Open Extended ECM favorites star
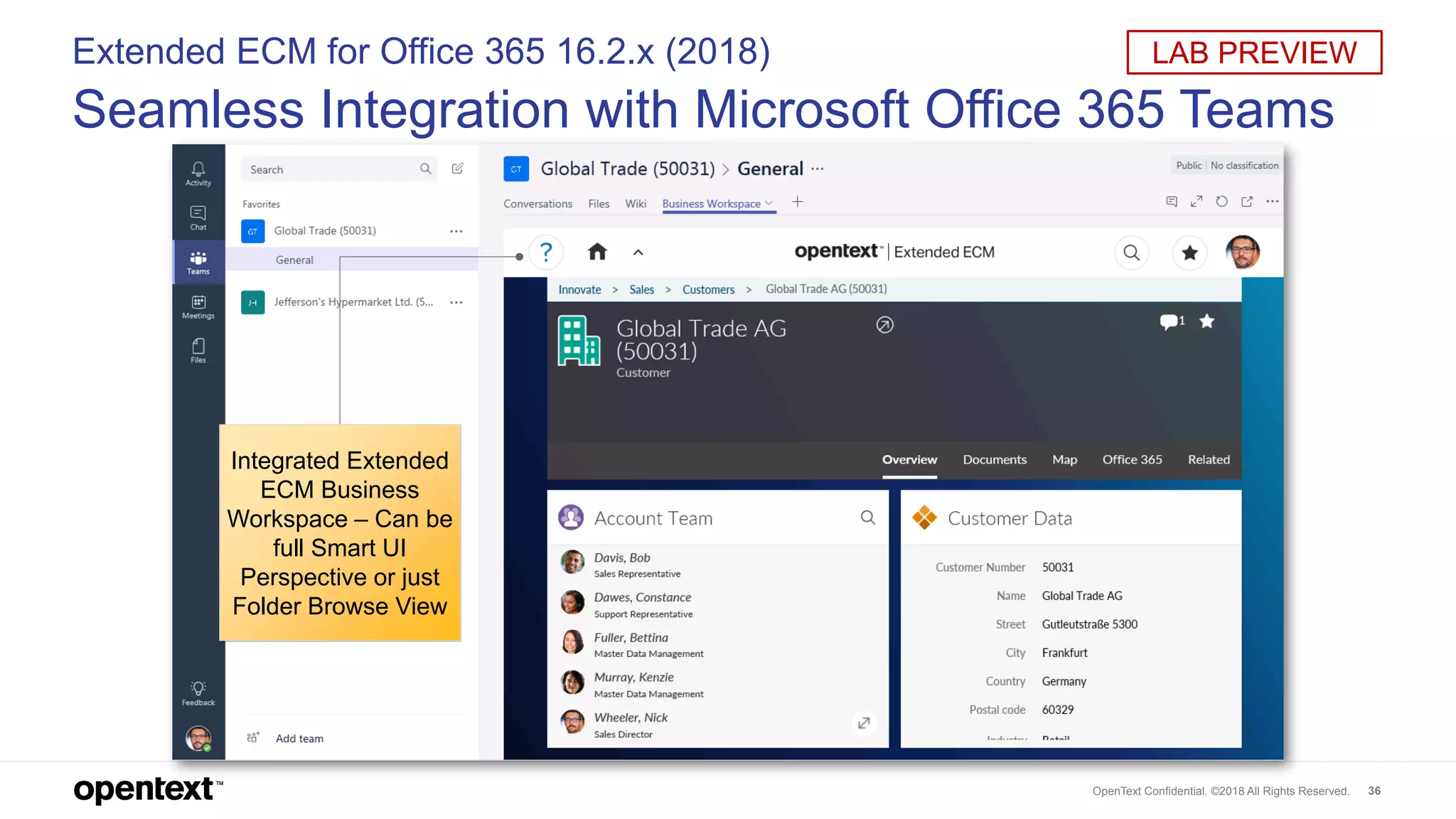Image resolution: width=1456 pixels, height=819 pixels. (x=1189, y=252)
